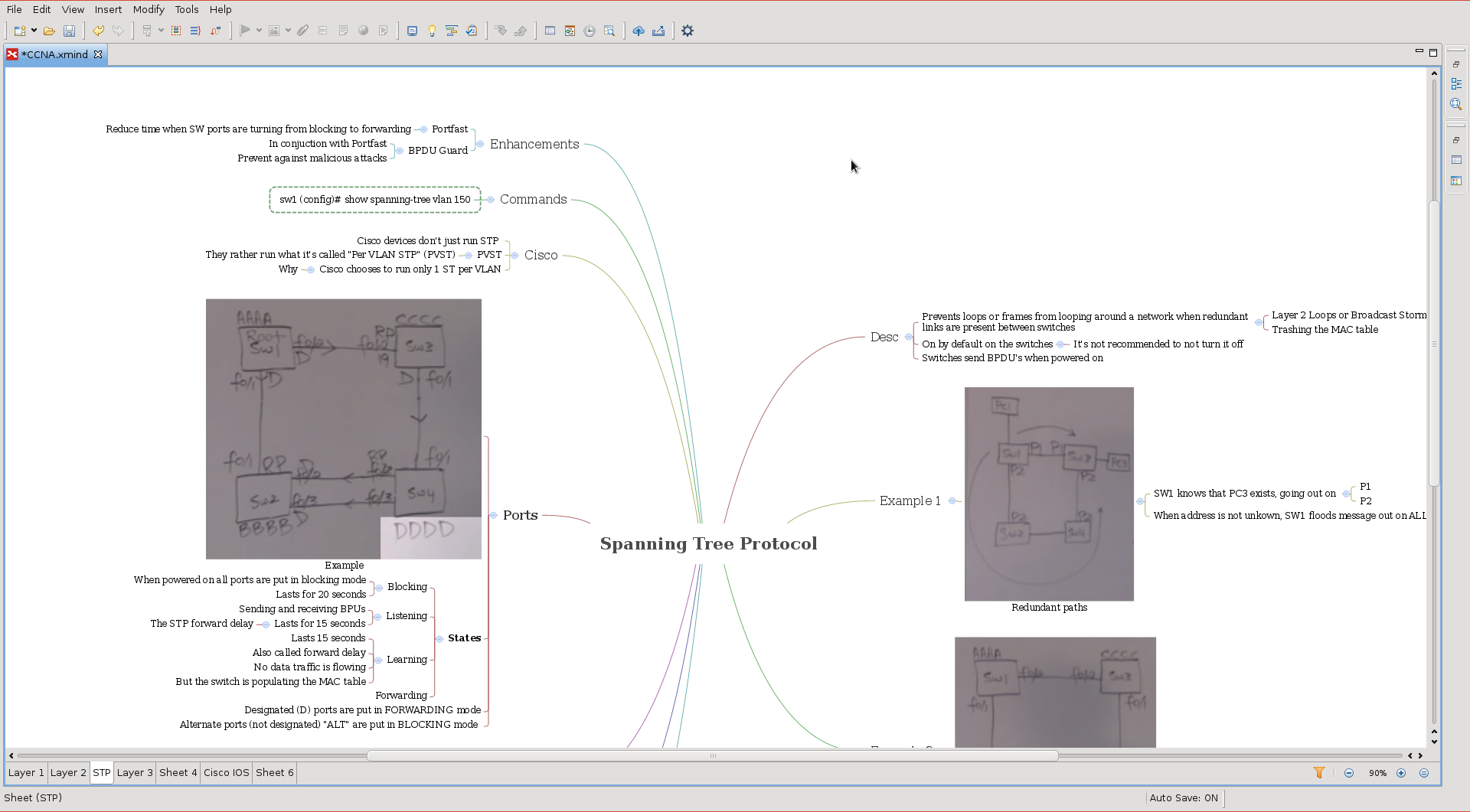Click the Export/Share arrow icon
1470x812 pixels.
coord(658,31)
